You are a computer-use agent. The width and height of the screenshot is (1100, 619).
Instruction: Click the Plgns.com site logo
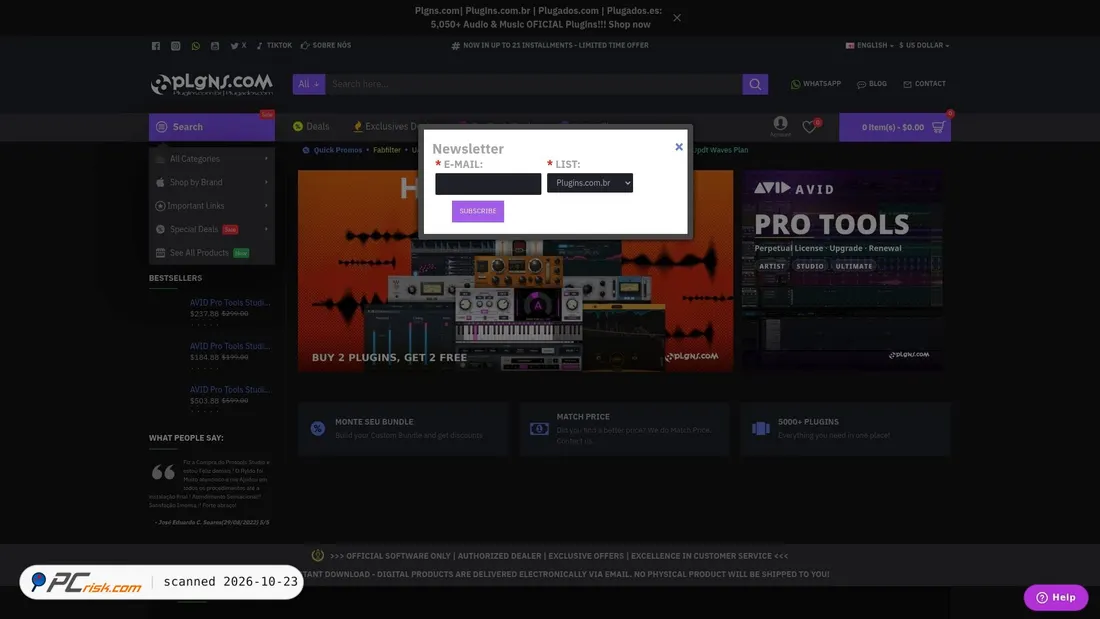pos(211,84)
